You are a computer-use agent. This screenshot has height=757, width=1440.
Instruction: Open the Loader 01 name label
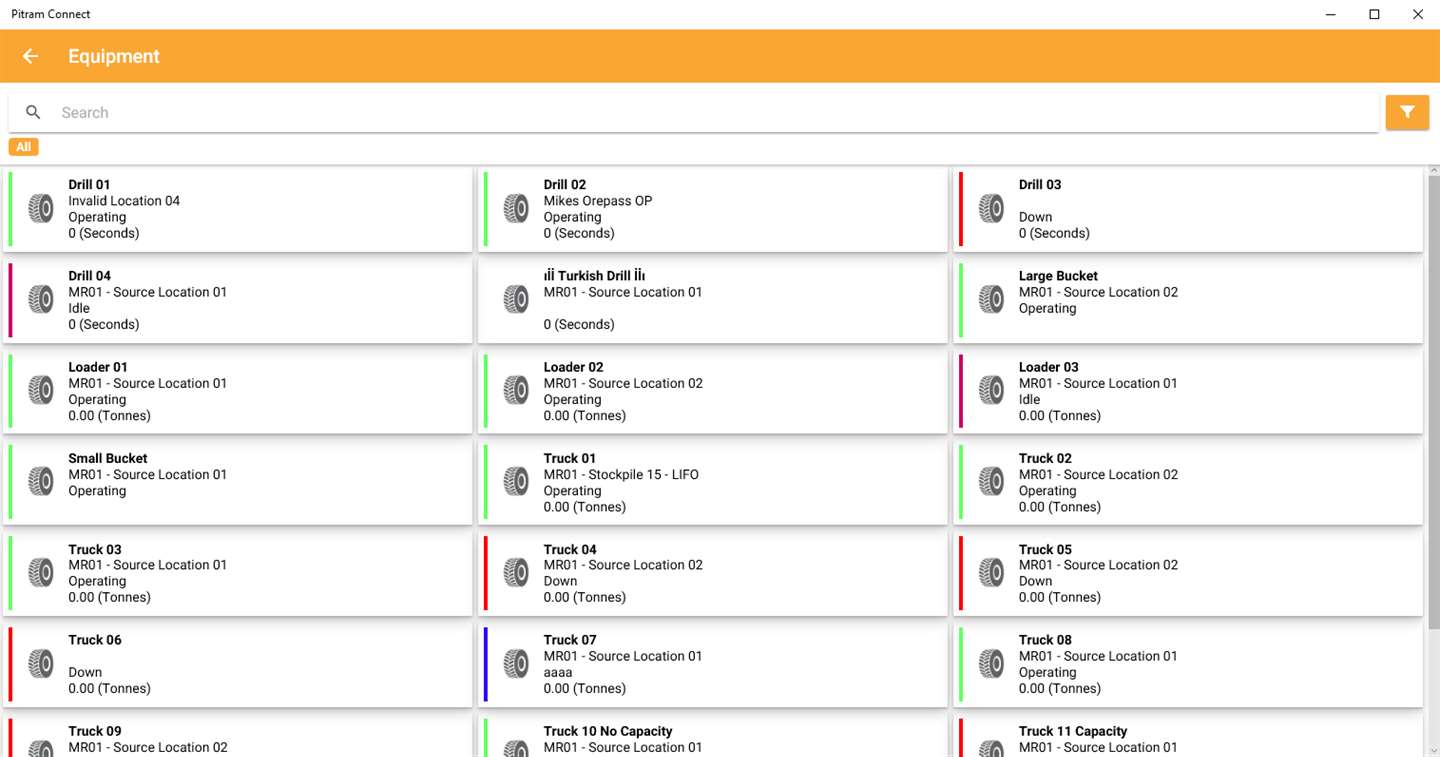tap(98, 367)
